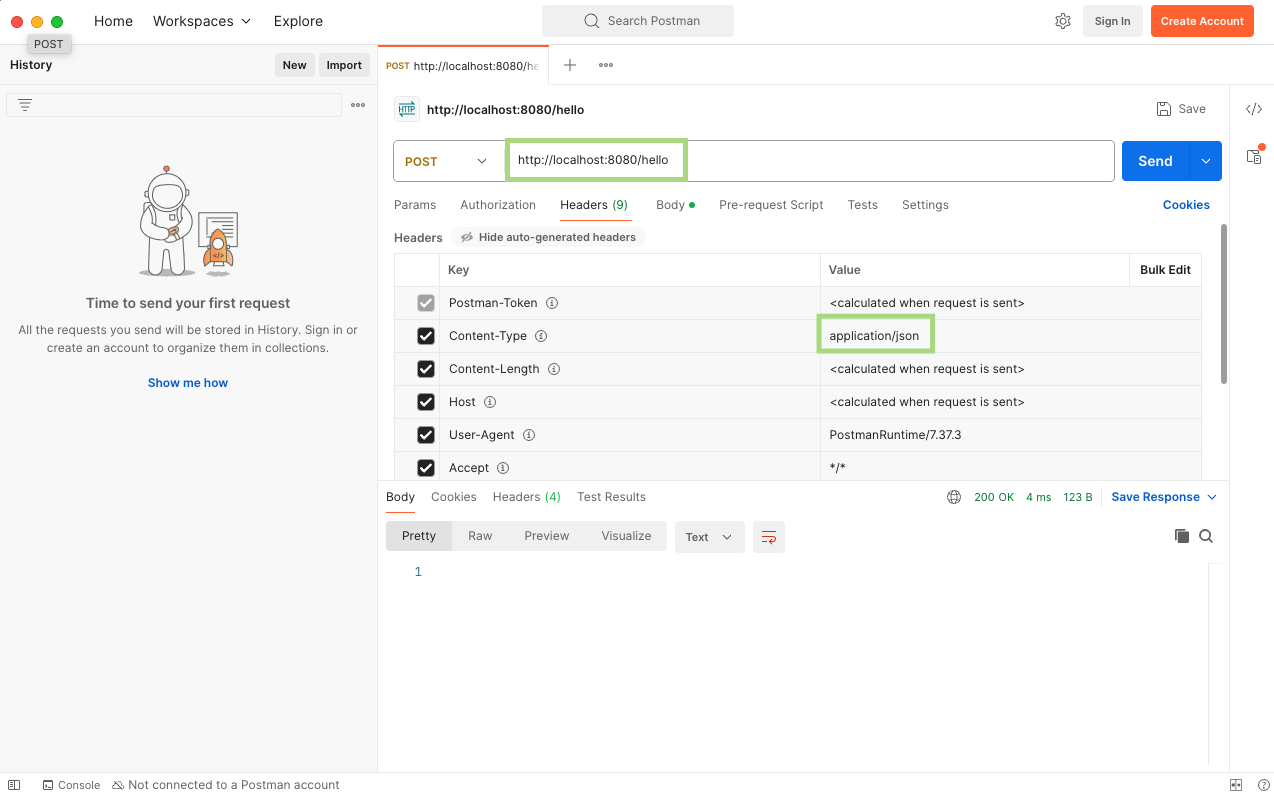Click info icon next to User-Agent
This screenshot has width=1274, height=792.
(x=529, y=435)
